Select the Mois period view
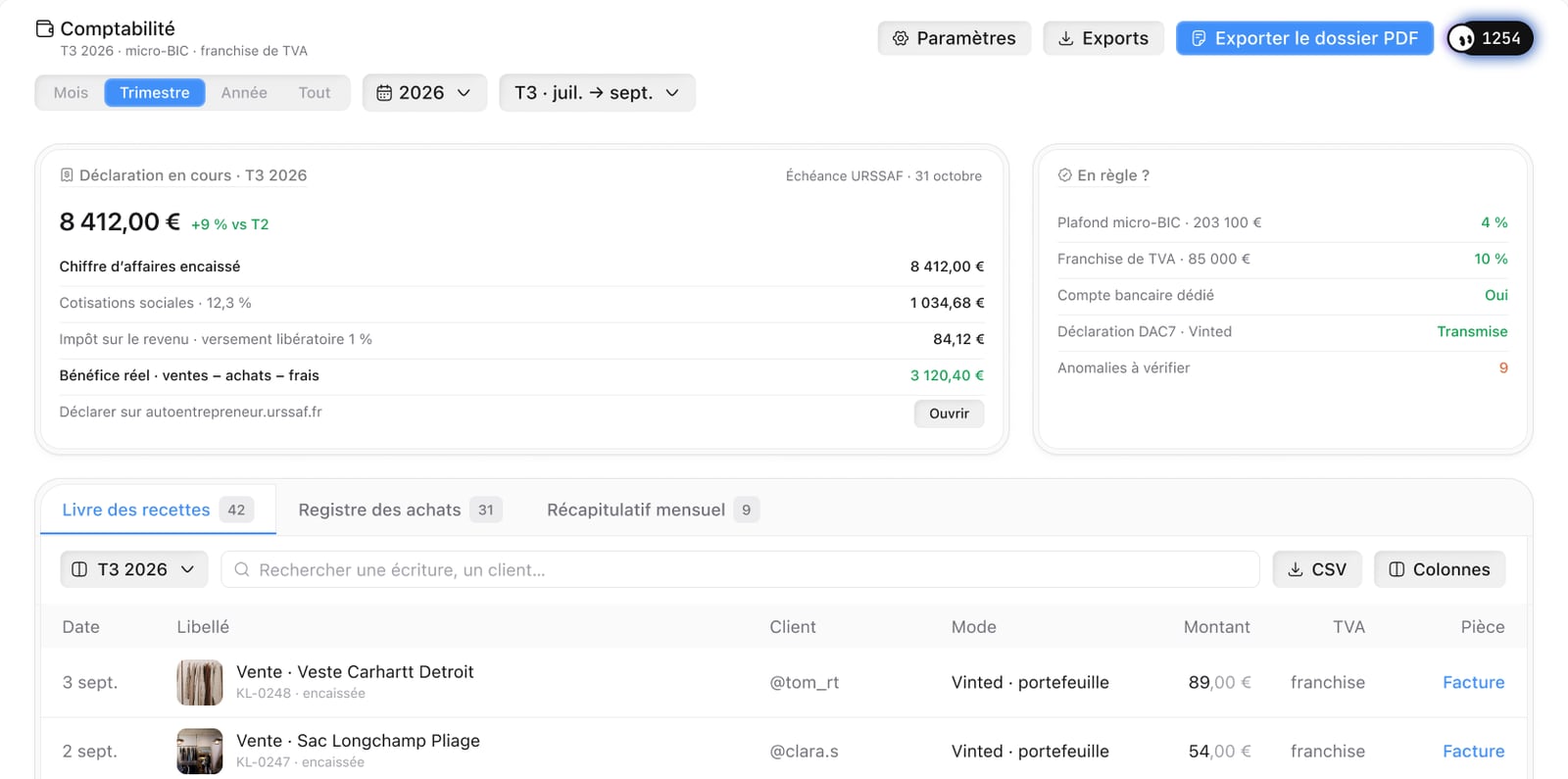The height and width of the screenshot is (779, 1568). point(71,93)
